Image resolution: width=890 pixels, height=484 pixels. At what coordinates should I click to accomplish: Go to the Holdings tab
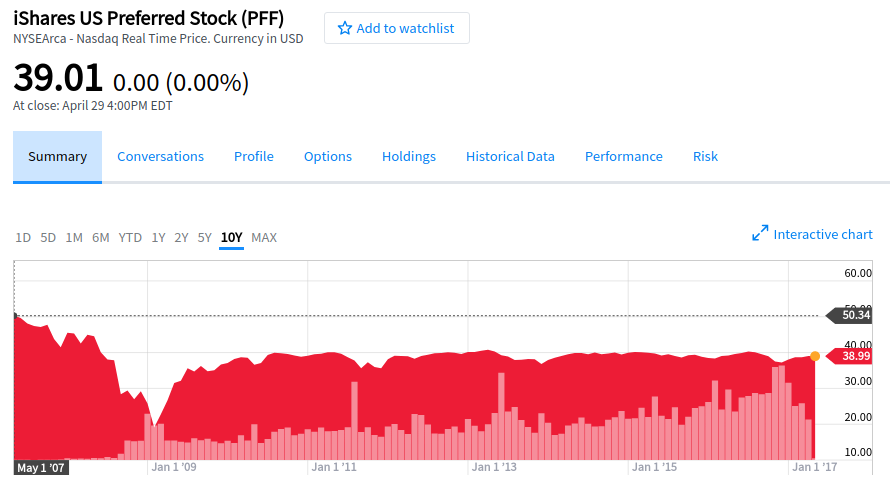pyautogui.click(x=409, y=157)
